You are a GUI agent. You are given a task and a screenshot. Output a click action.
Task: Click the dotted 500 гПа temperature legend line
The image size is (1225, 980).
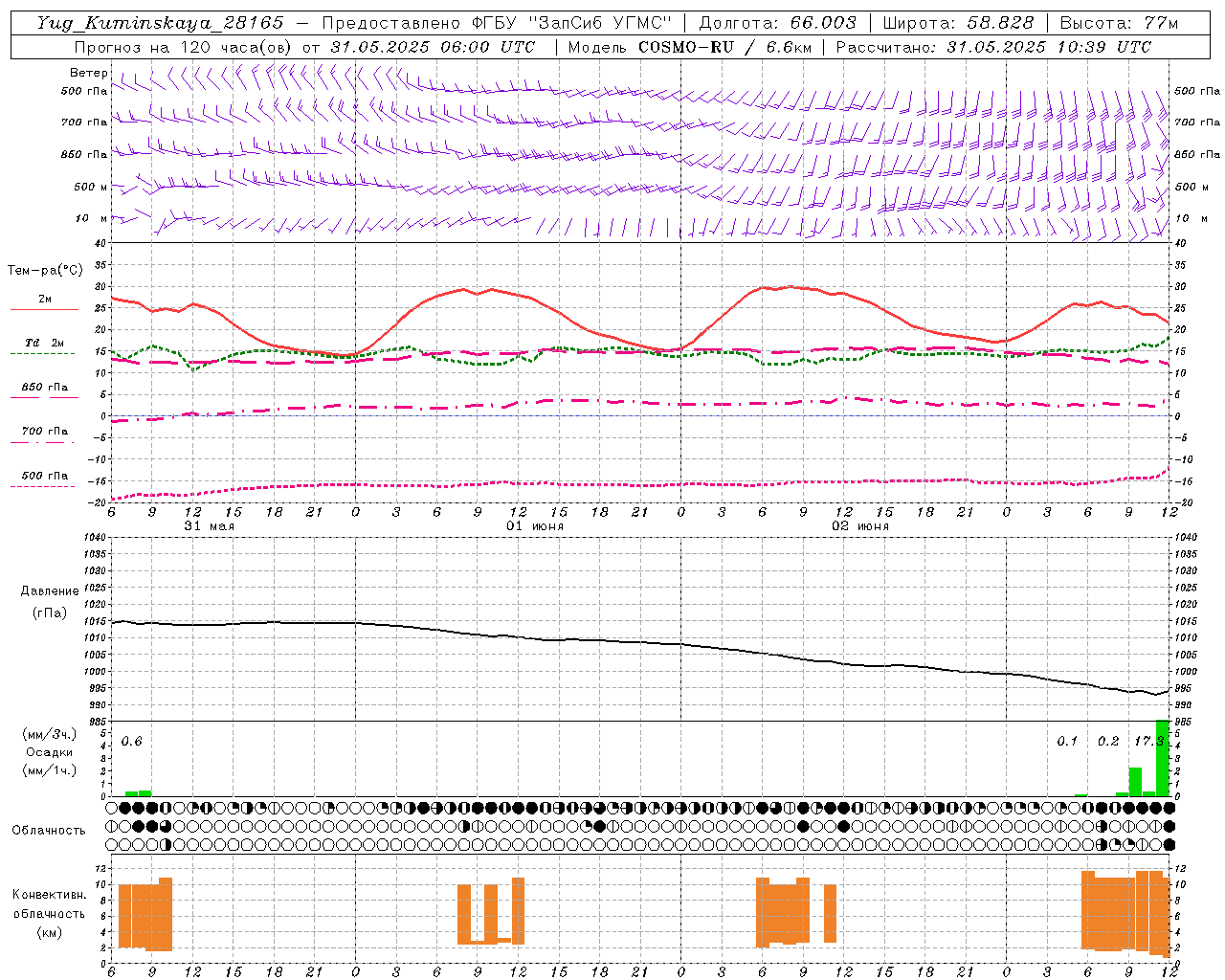[43, 486]
